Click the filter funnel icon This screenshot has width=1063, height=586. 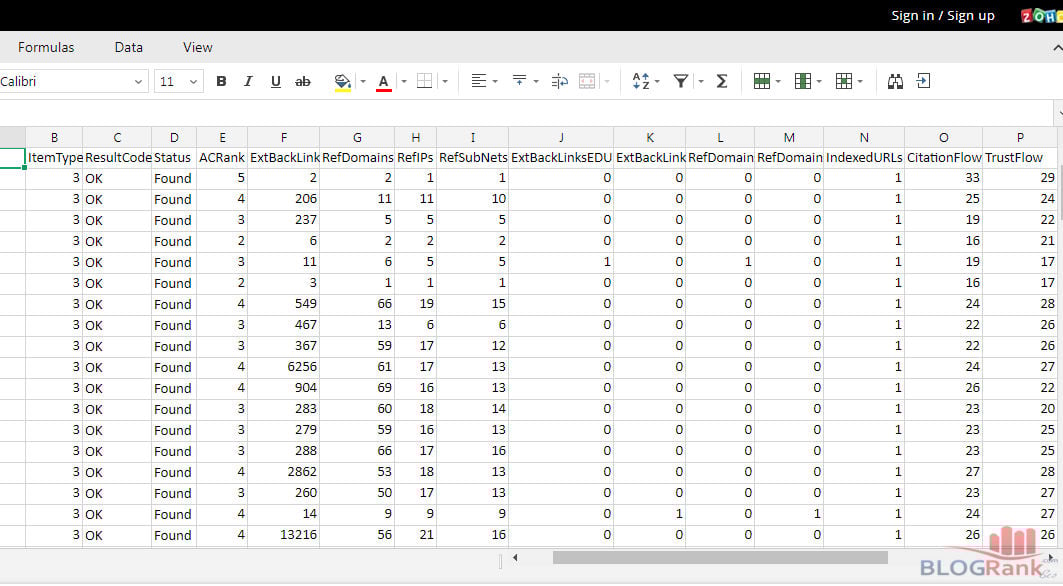pos(681,82)
